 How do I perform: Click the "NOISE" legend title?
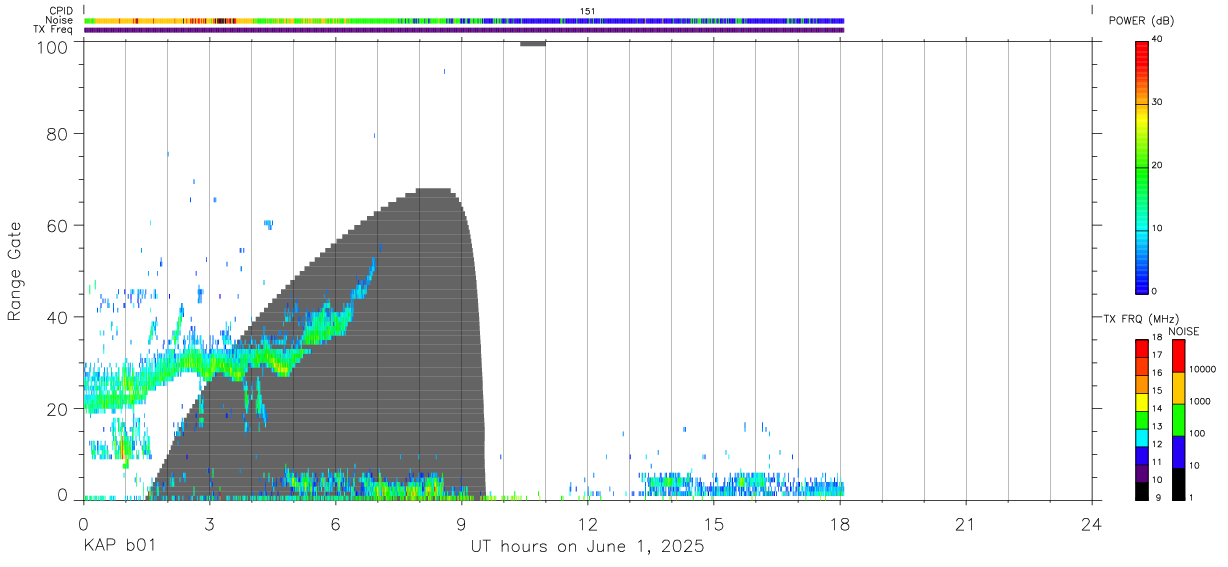click(x=1185, y=331)
